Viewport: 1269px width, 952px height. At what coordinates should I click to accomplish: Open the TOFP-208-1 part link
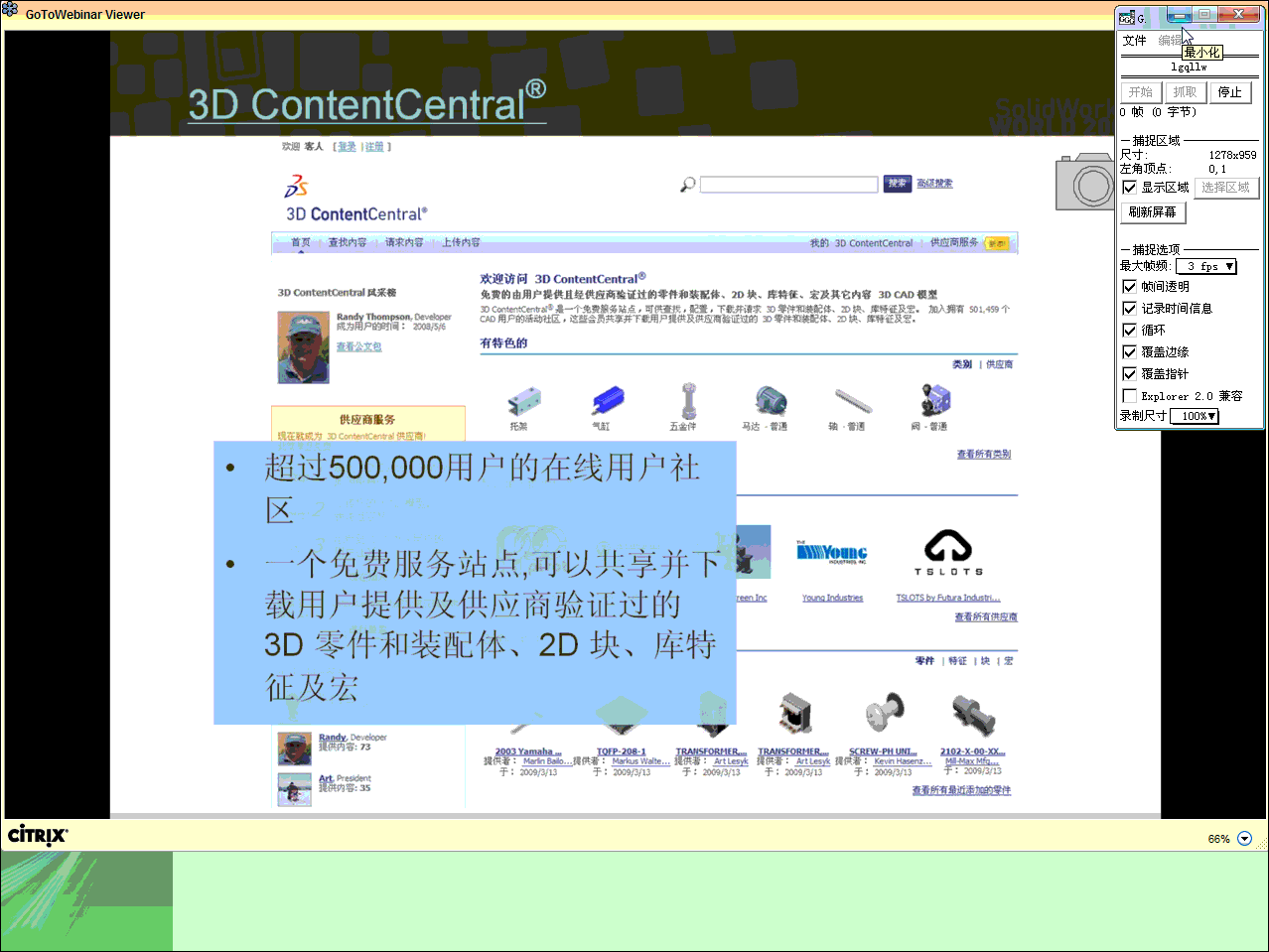pos(622,751)
